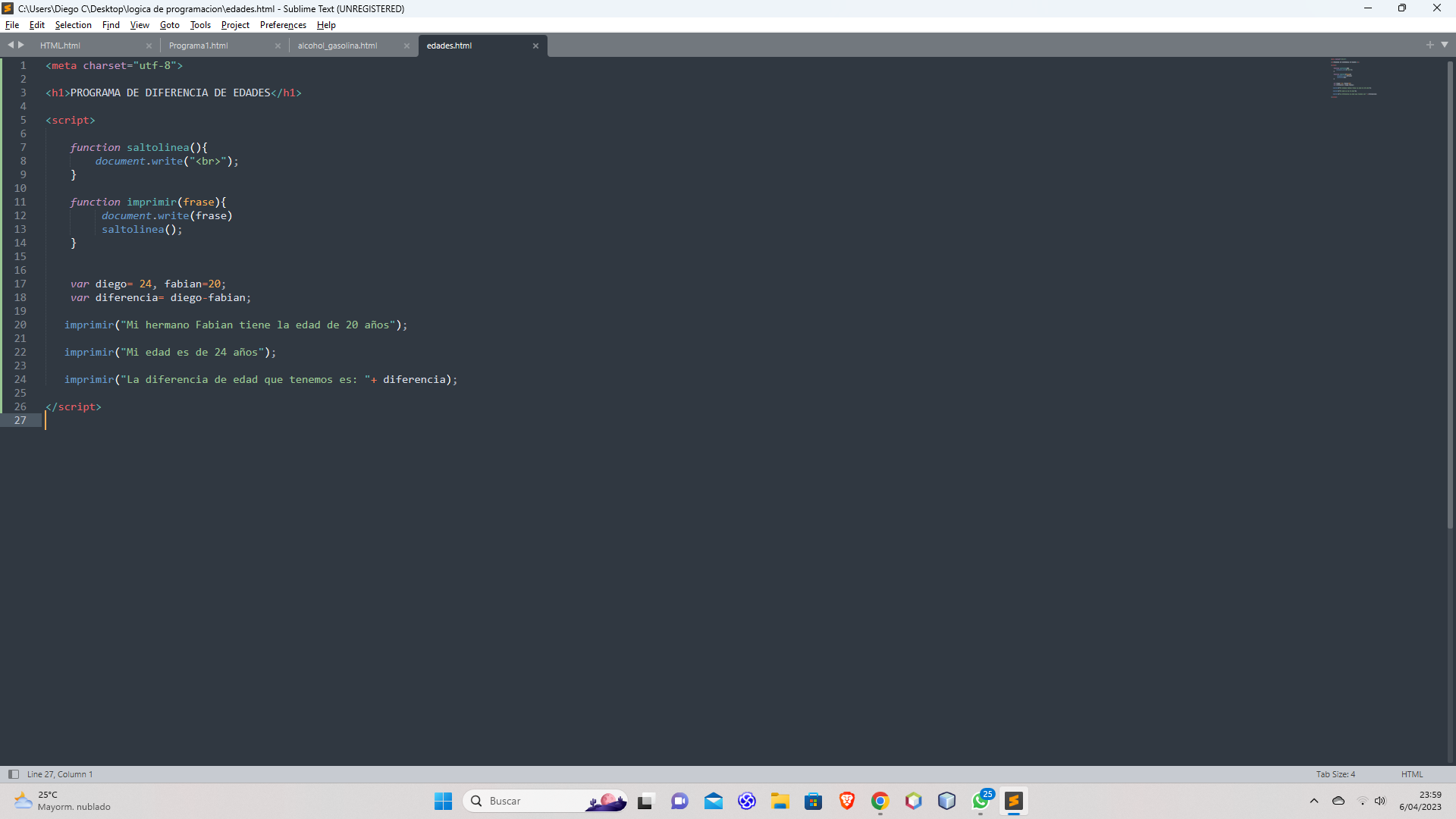Close the alcohol_gasolina.html tab
Viewport: 1456px width, 819px height.
(x=406, y=46)
